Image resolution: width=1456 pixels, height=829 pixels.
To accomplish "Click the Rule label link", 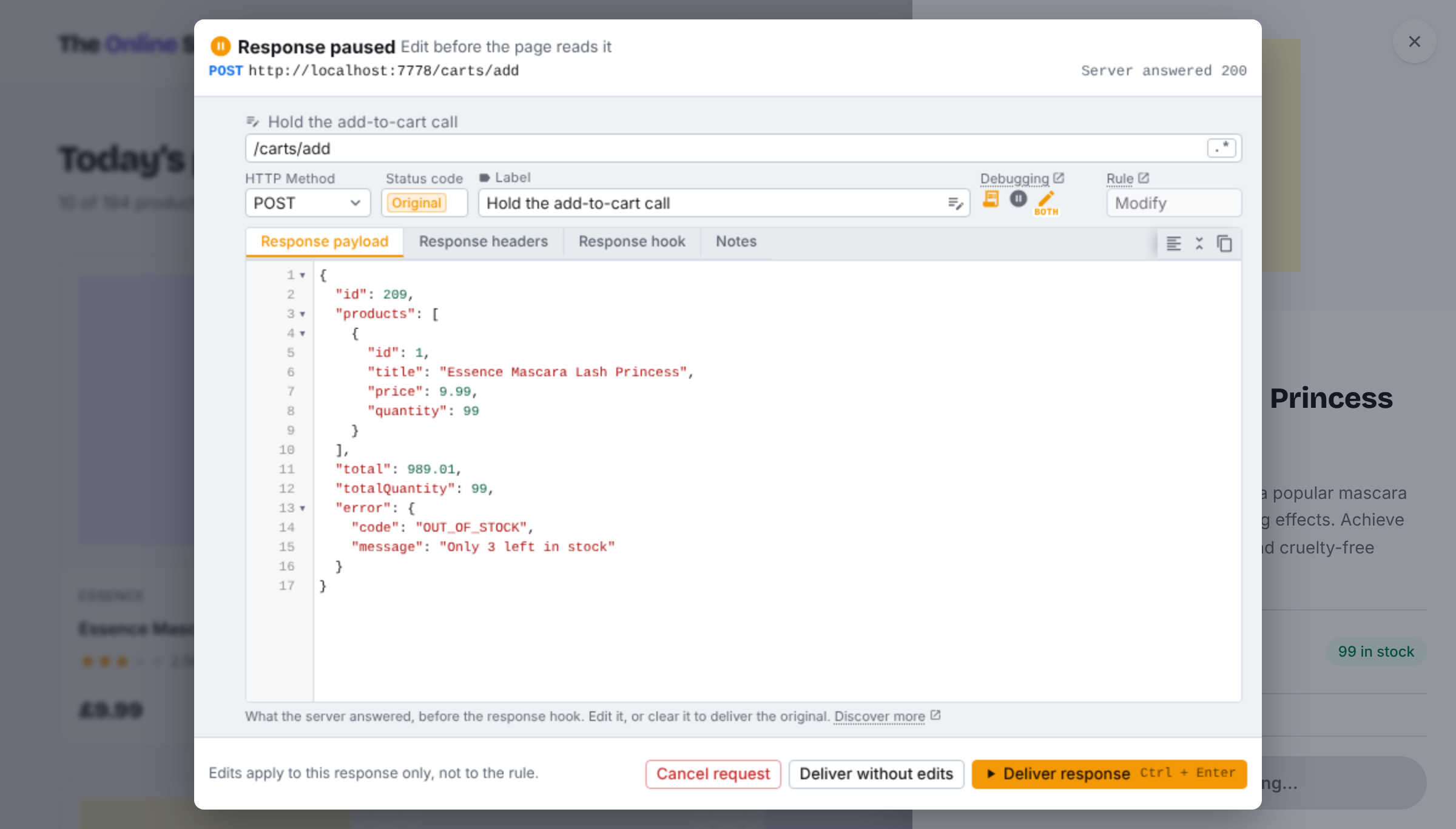I will (x=1120, y=178).
